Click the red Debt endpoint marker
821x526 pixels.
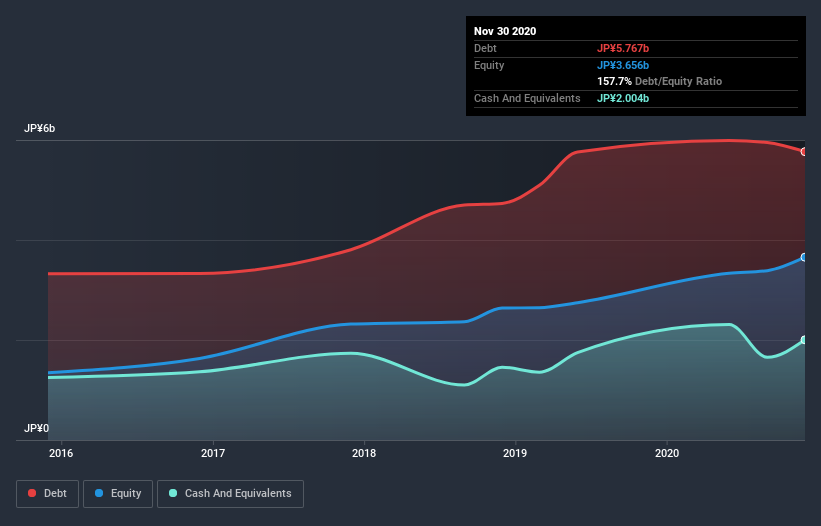(804, 152)
